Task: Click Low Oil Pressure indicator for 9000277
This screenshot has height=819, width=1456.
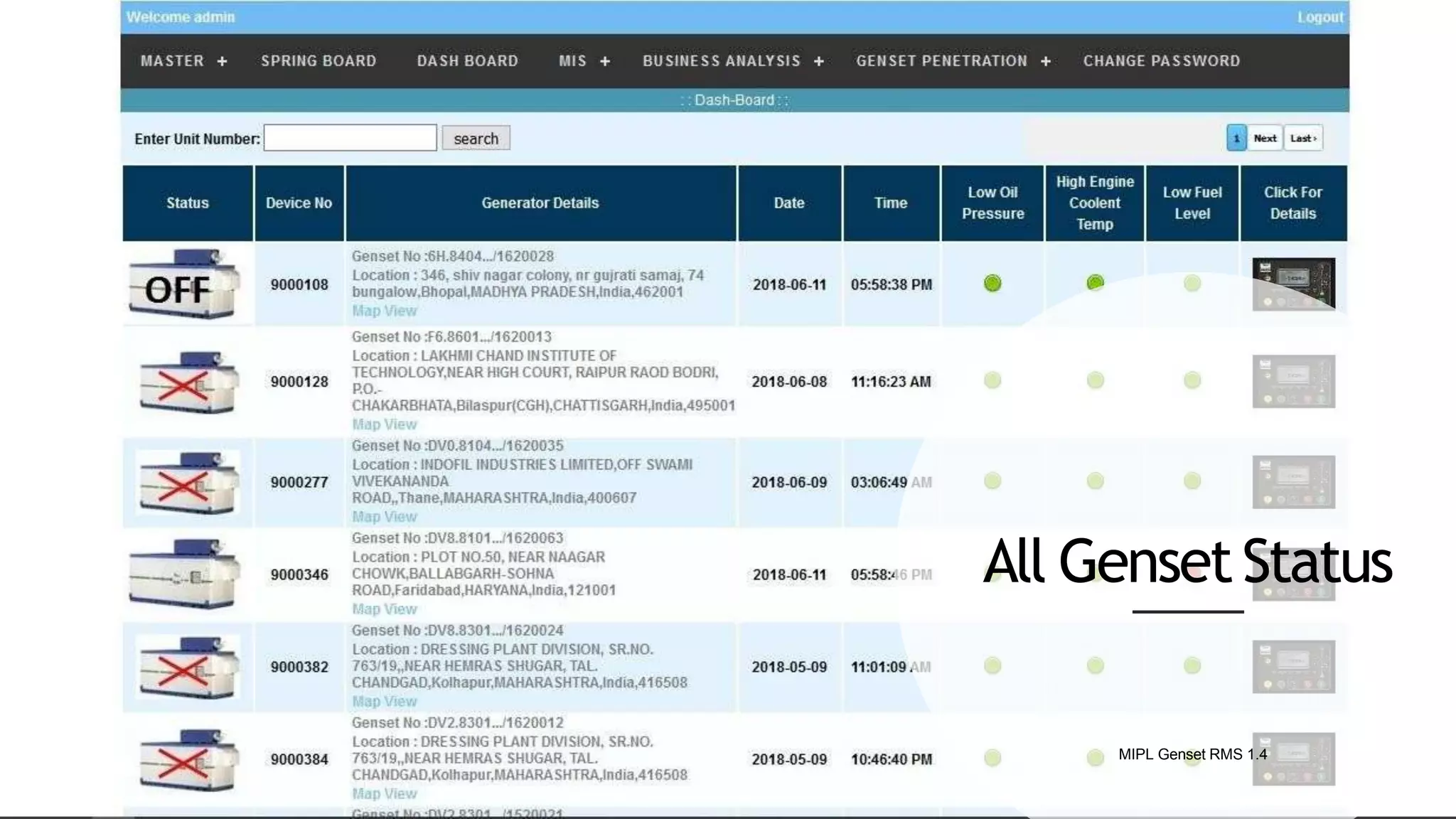Action: click(x=992, y=481)
